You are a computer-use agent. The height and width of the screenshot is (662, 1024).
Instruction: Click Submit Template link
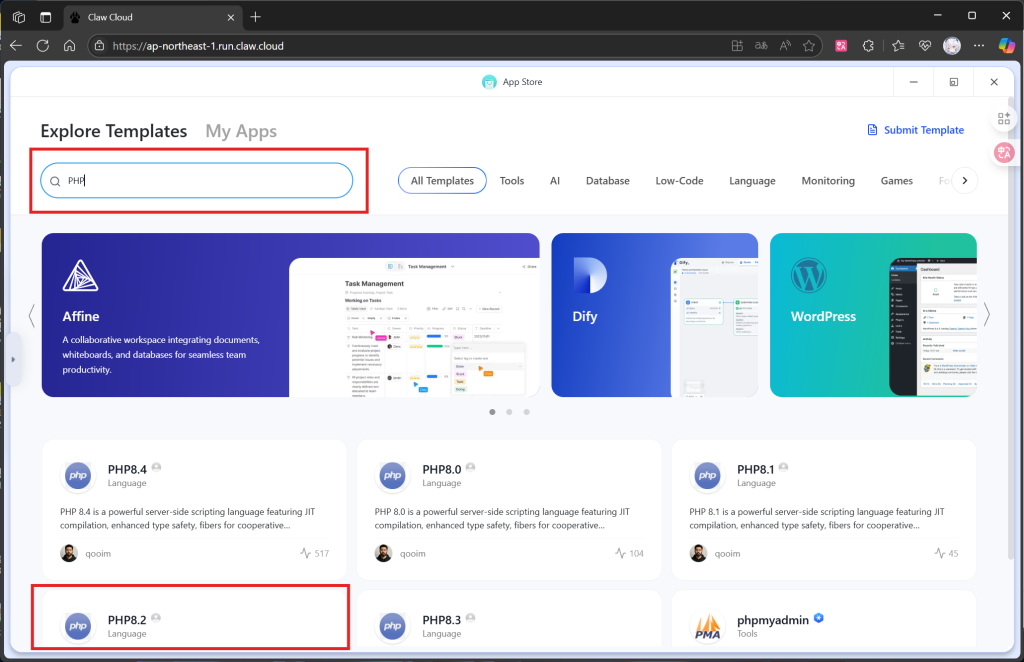916,130
